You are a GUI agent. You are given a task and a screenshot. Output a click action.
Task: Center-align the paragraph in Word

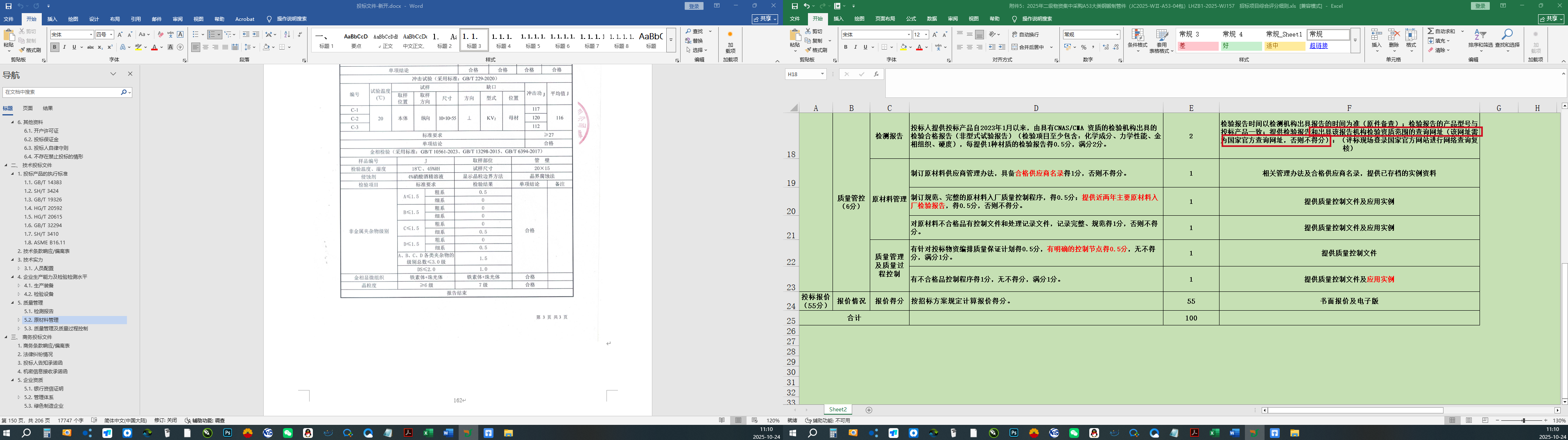pos(206,47)
